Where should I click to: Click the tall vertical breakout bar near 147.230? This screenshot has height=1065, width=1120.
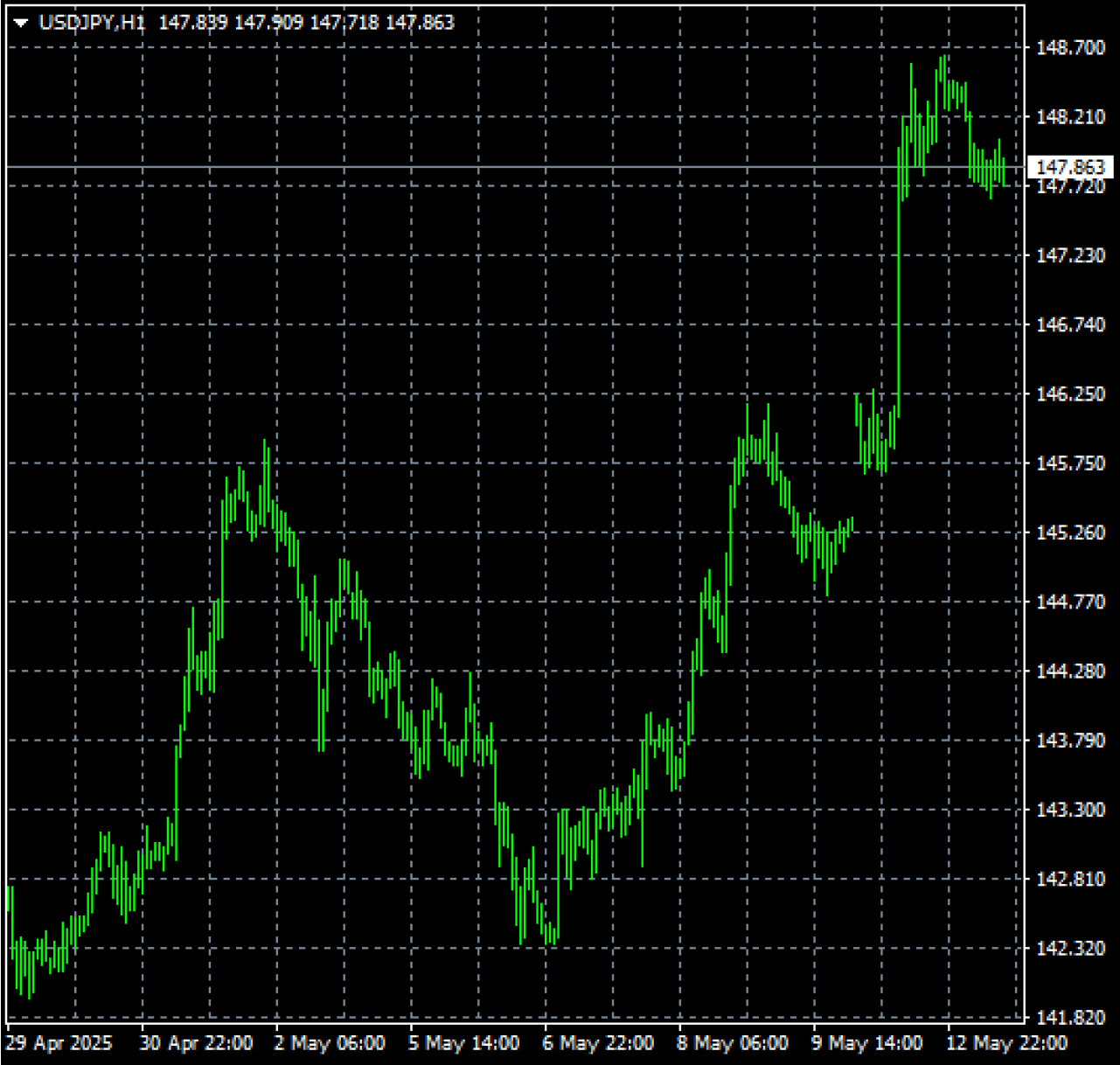(898, 262)
